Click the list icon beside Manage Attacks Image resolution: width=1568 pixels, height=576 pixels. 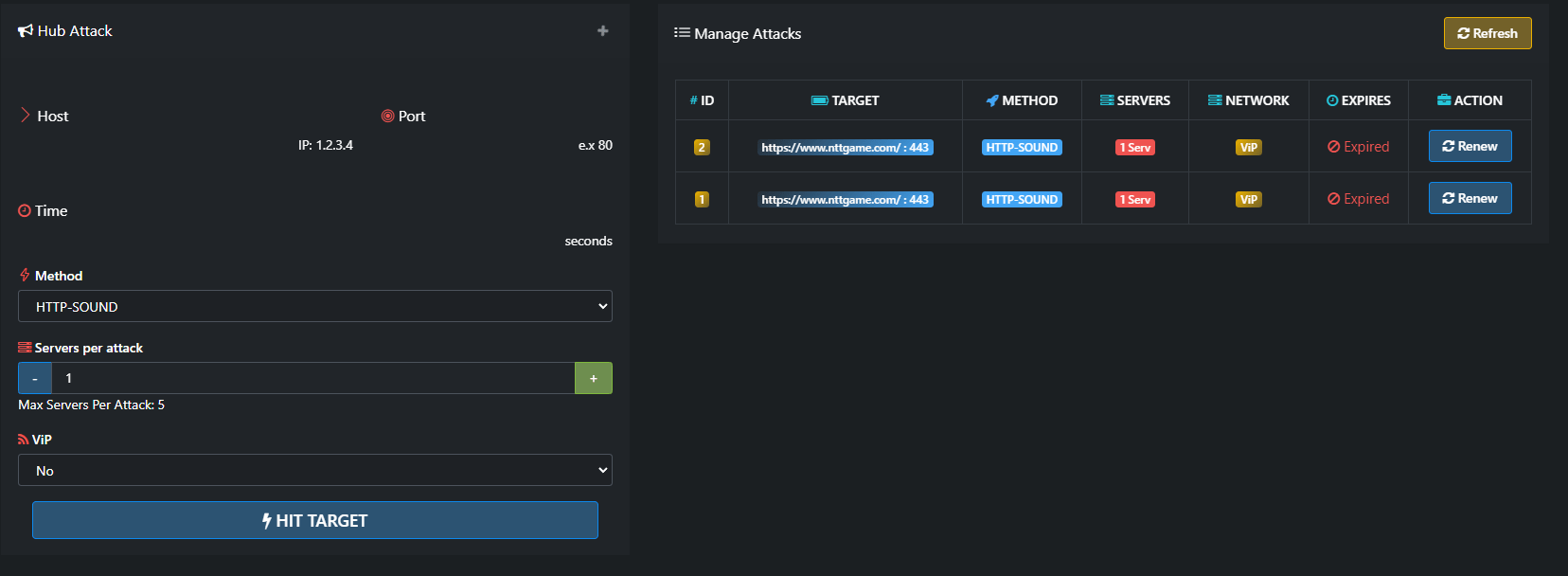click(682, 32)
